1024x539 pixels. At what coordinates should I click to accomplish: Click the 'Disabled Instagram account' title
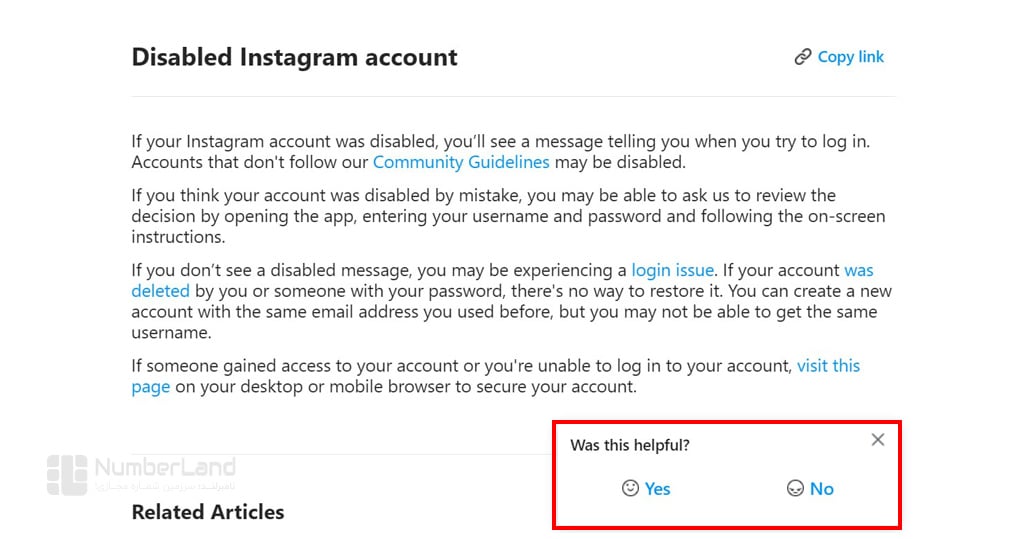(295, 57)
